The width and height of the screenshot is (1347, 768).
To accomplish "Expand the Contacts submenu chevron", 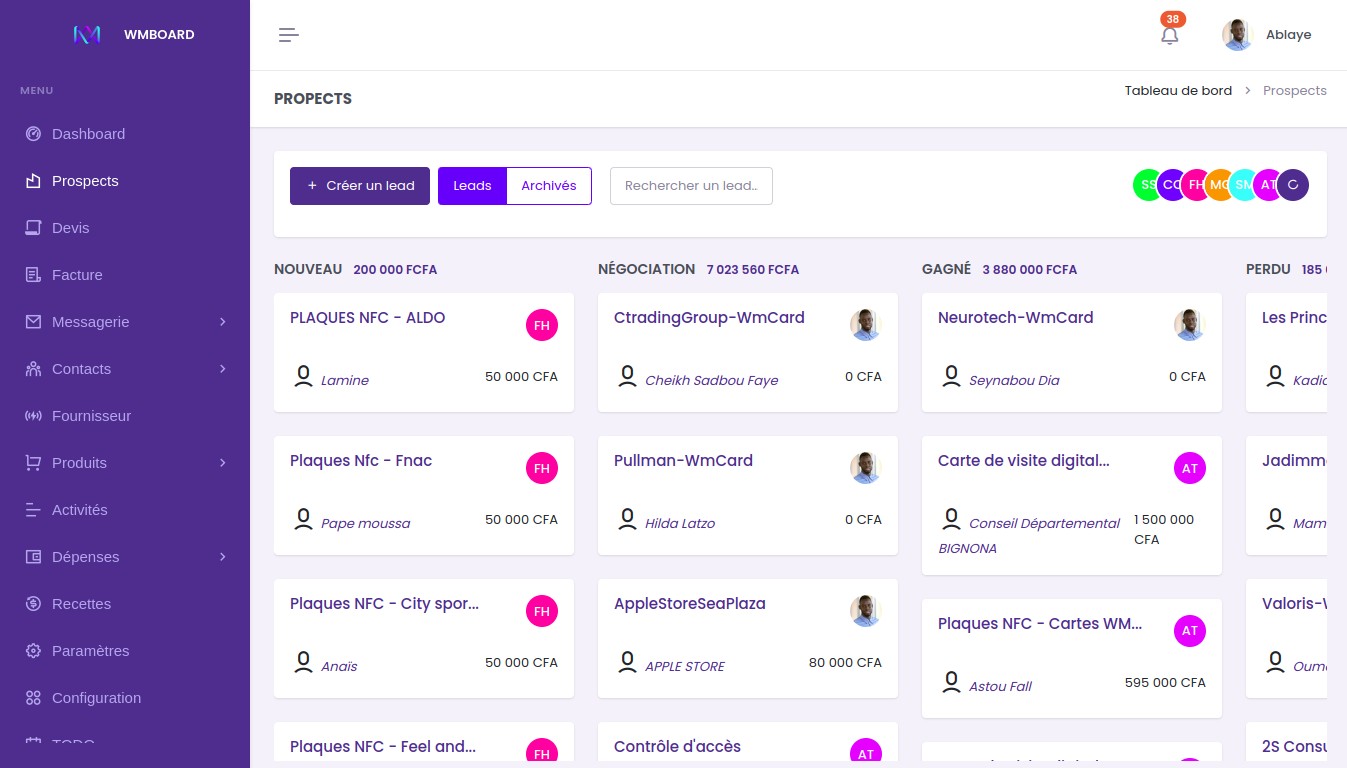I will pyautogui.click(x=222, y=369).
